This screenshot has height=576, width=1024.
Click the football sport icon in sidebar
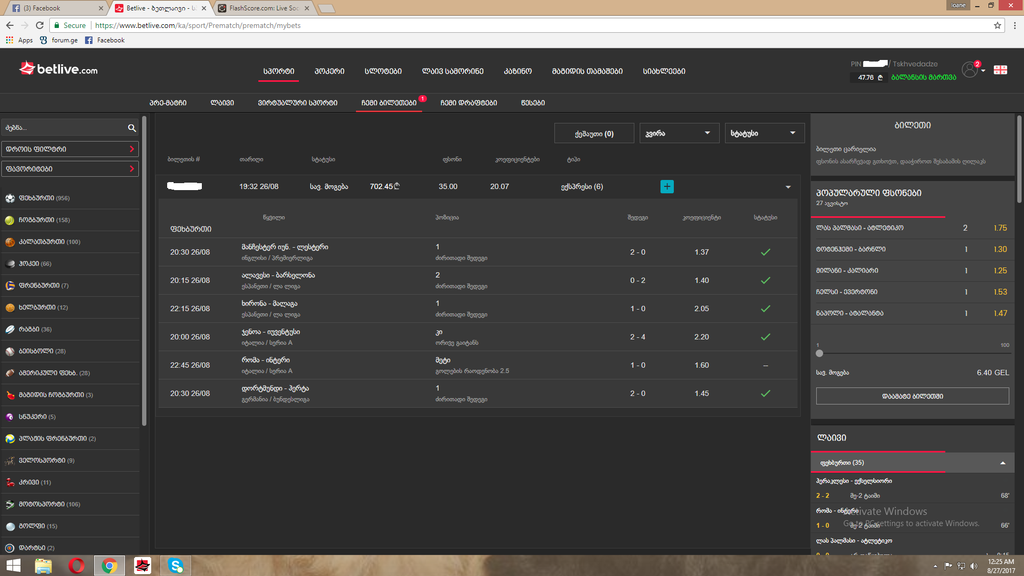click(x=10, y=198)
